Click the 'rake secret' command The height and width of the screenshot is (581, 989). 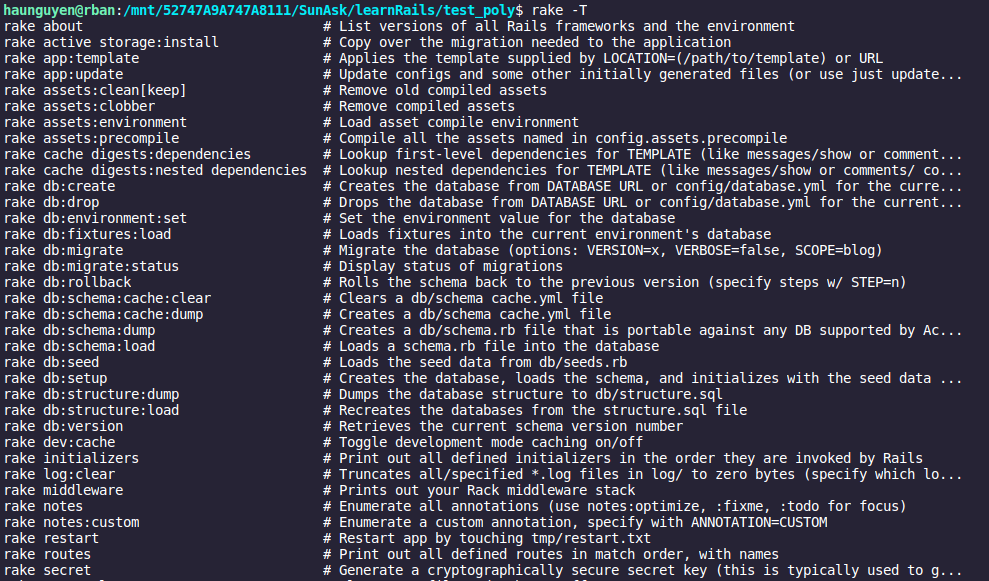47,570
